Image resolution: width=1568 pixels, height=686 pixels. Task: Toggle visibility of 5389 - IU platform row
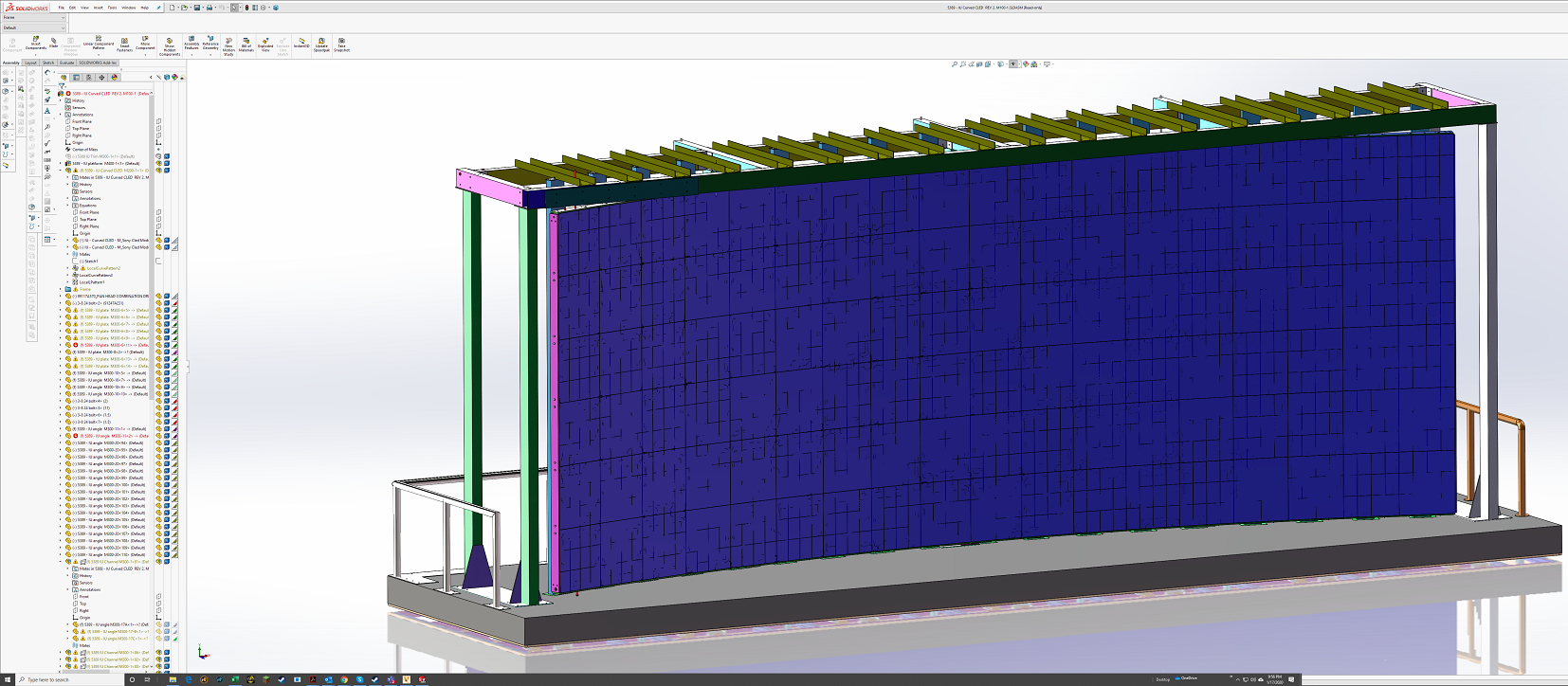[x=158, y=163]
